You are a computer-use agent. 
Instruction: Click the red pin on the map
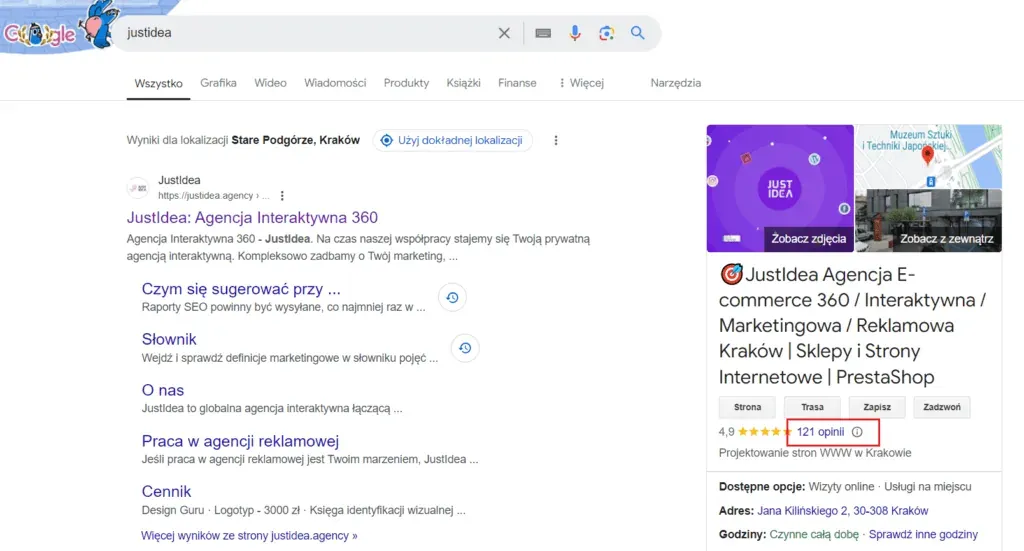click(x=927, y=155)
